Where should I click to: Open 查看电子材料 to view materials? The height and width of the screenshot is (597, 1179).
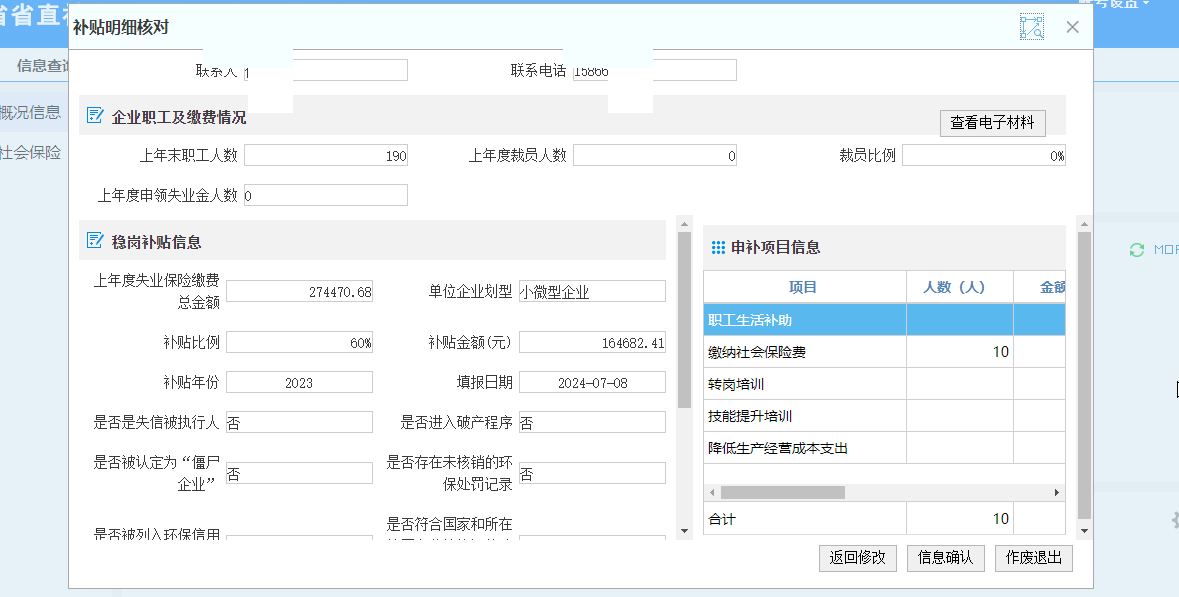pos(992,123)
